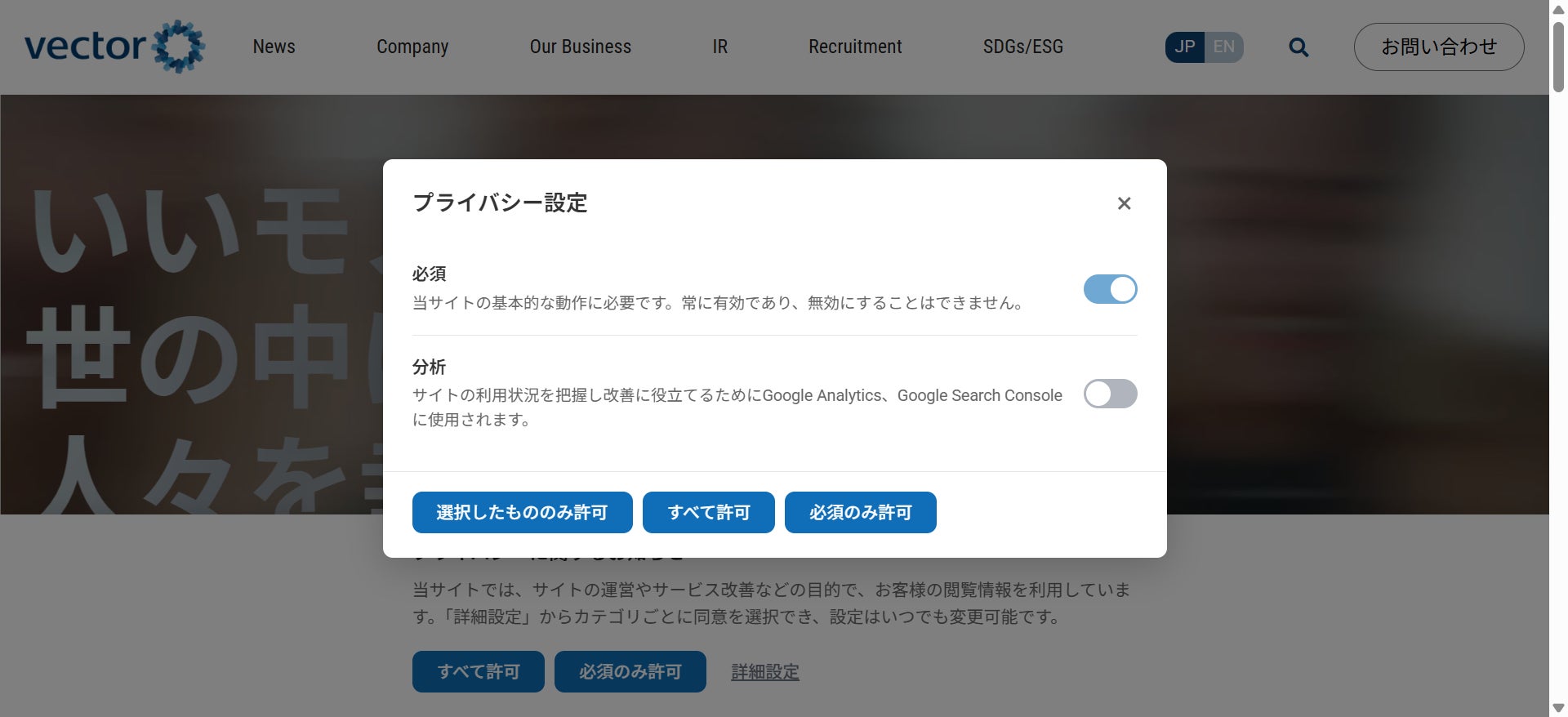1568x717 pixels.
Task: Click 必須のみ許可 in the bottom banner
Action: (x=630, y=671)
